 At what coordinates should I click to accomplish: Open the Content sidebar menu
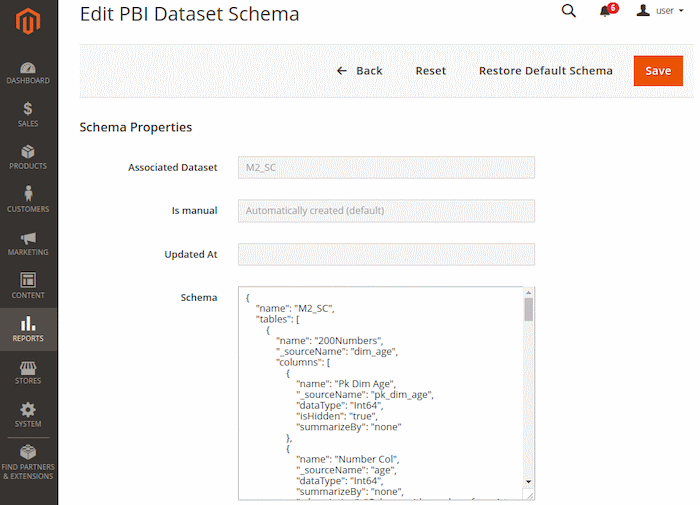[28, 286]
